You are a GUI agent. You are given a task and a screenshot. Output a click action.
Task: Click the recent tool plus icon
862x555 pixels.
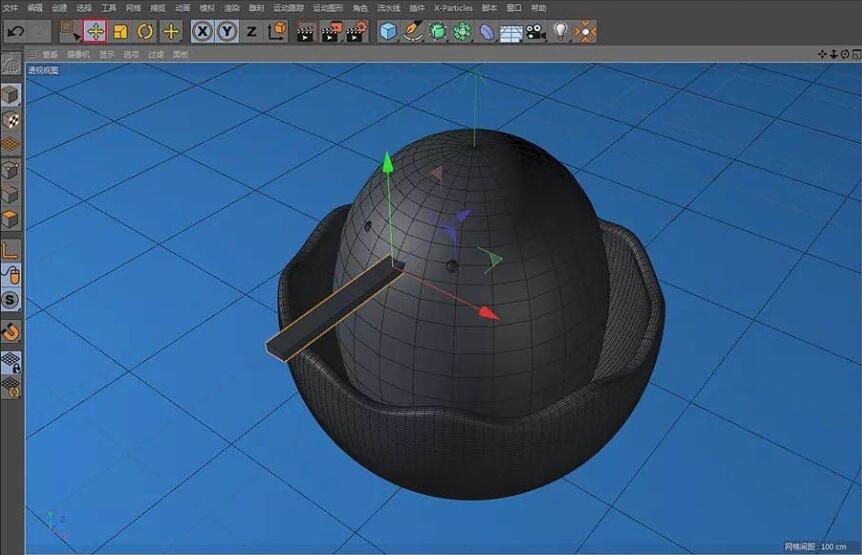pos(171,31)
